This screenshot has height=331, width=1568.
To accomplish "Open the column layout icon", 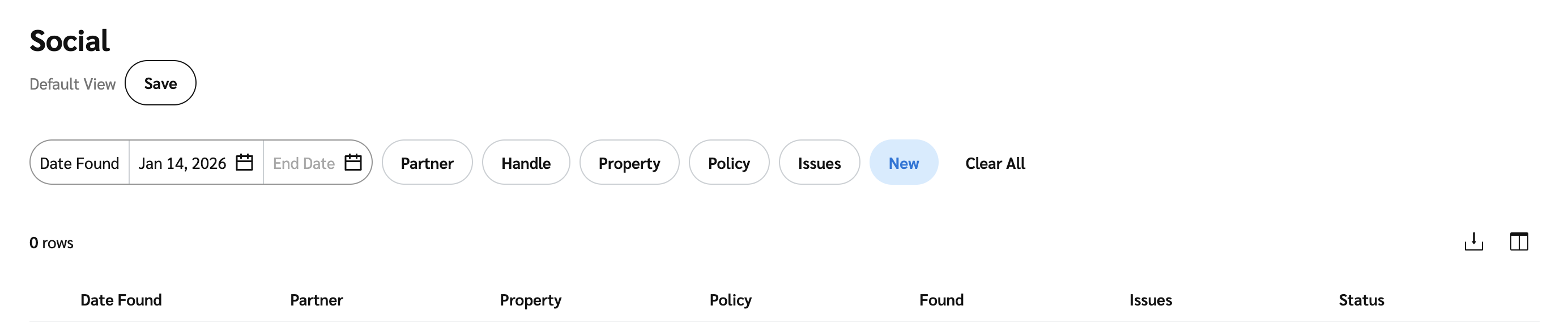I will tap(1519, 242).
